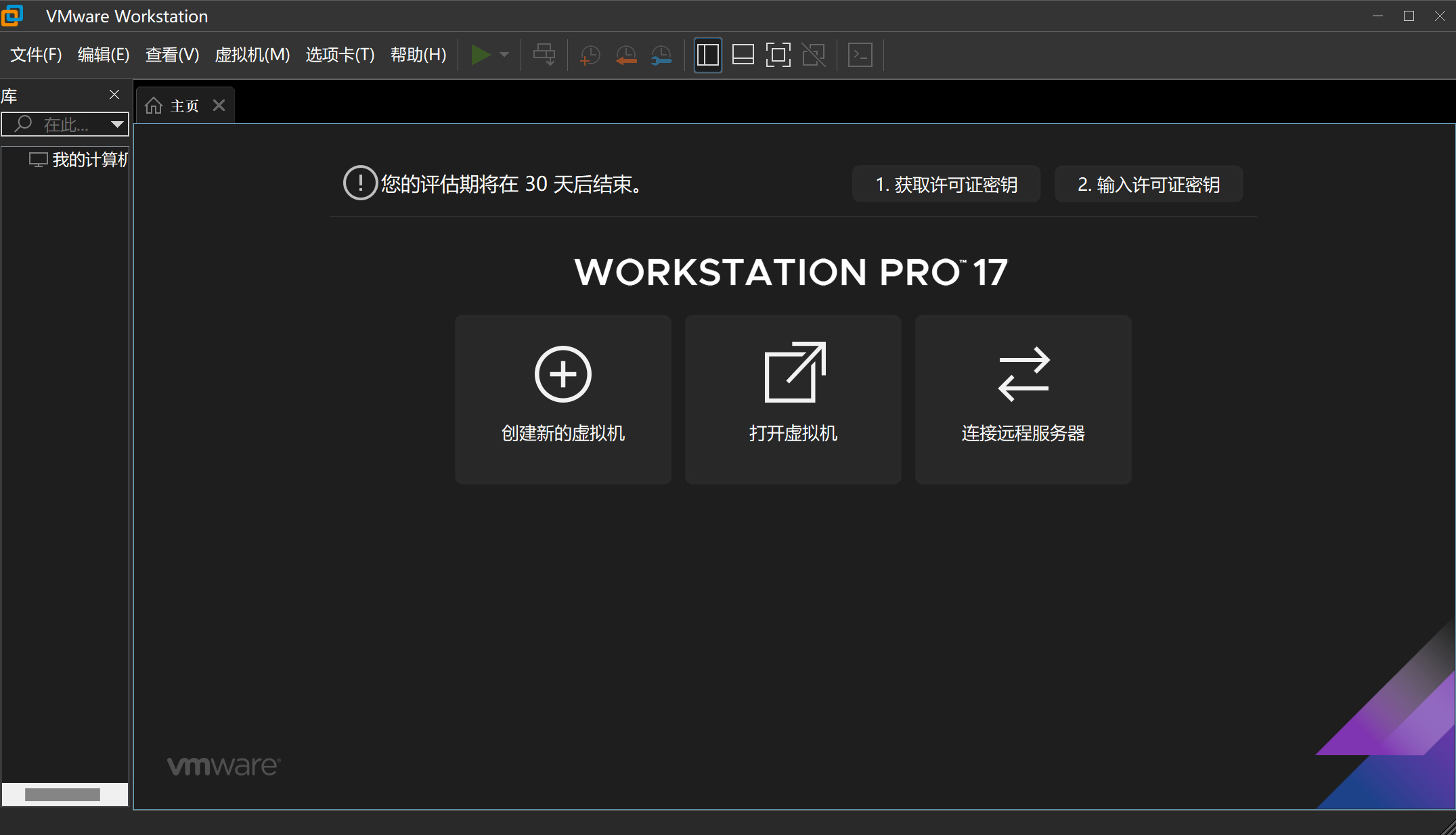Open the power options dropdown arrow beside play
1456x835 pixels.
[504, 55]
